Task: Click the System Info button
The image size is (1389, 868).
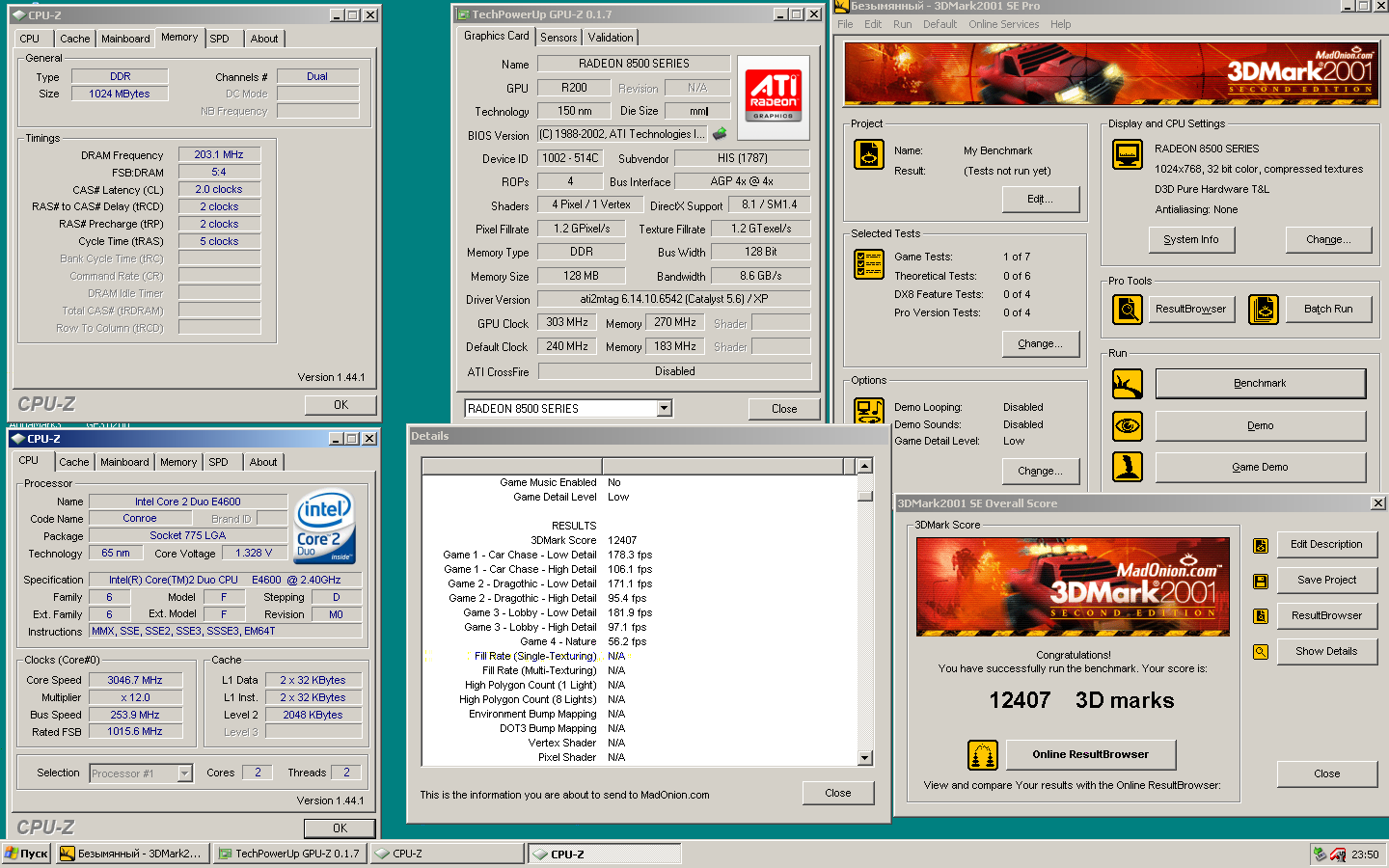Action: 1191,239
